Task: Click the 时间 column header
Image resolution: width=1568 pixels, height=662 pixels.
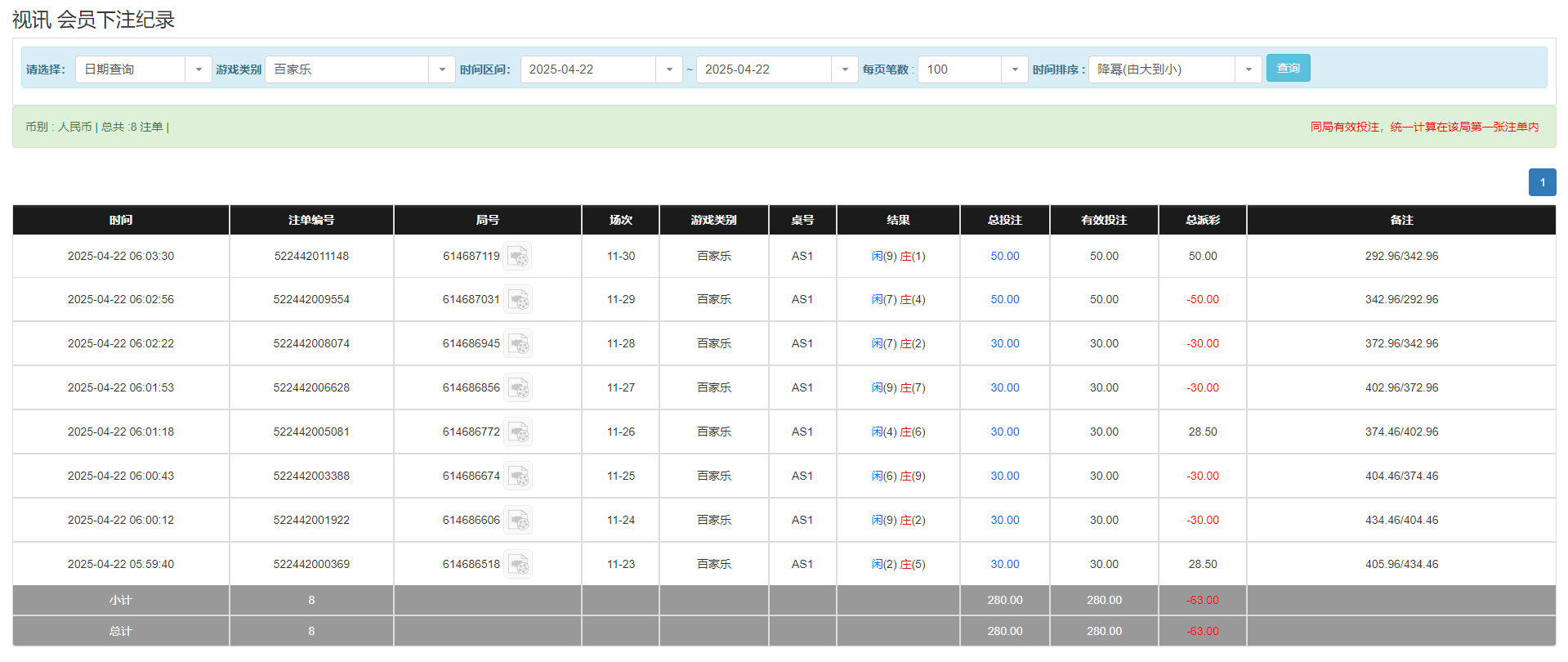Action: click(121, 220)
